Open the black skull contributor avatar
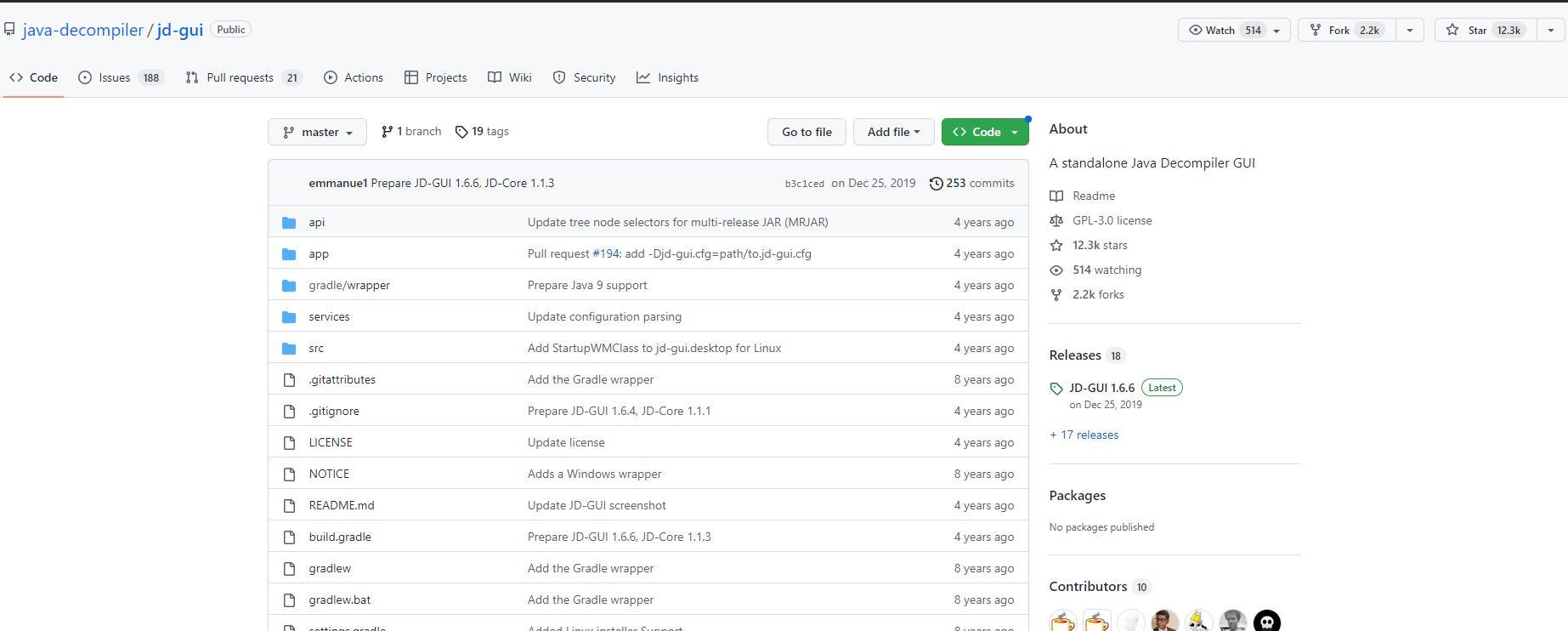This screenshot has width=1568, height=631. click(1267, 622)
